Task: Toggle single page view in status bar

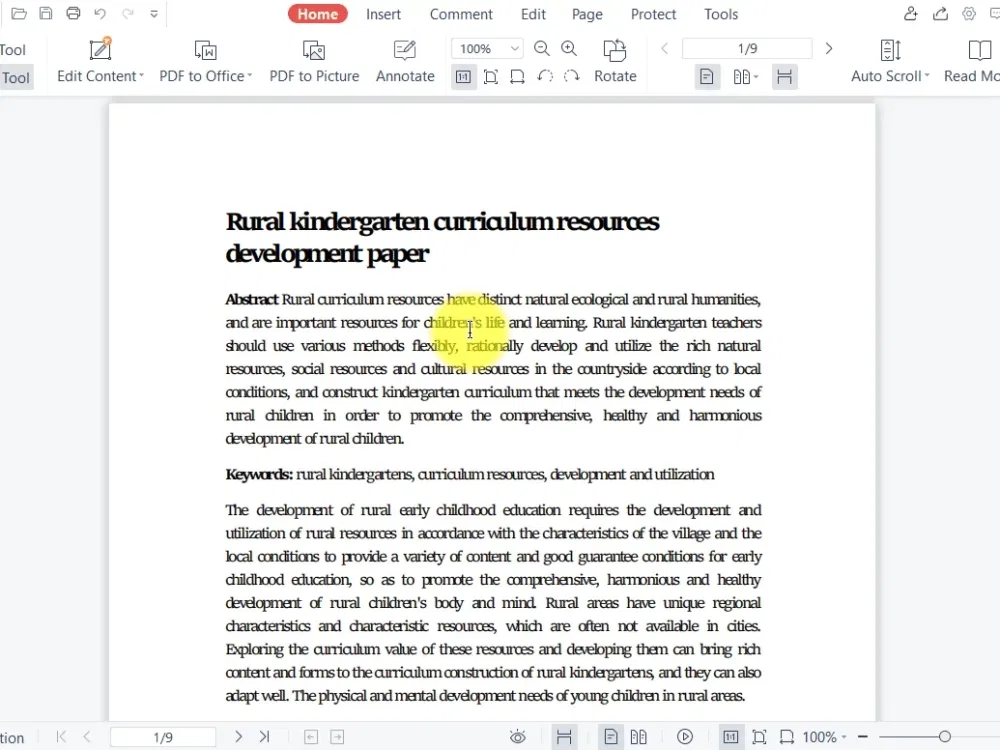Action: (x=610, y=737)
